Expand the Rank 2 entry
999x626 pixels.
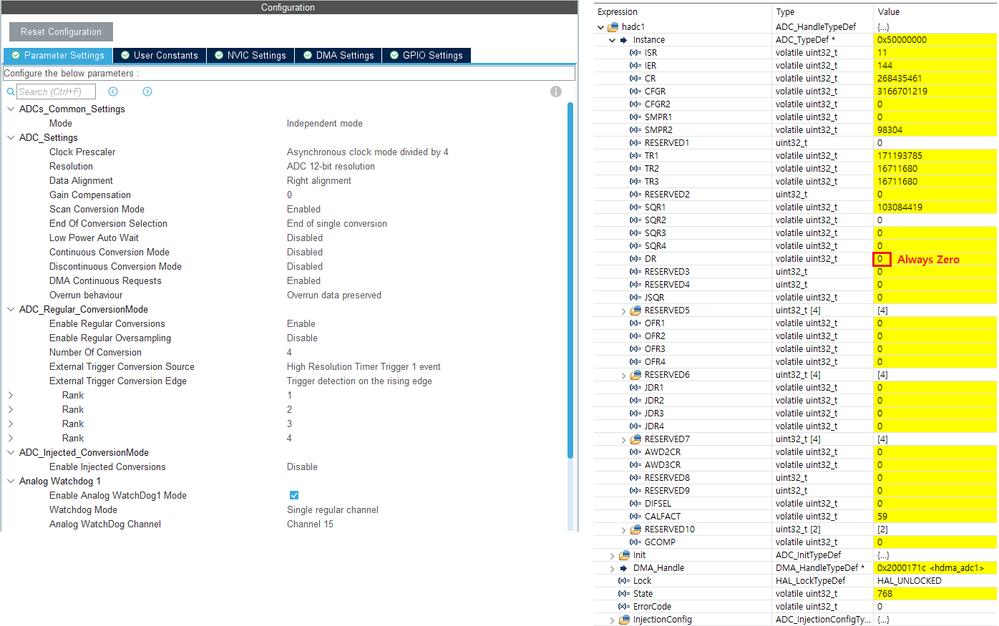pyautogui.click(x=11, y=409)
